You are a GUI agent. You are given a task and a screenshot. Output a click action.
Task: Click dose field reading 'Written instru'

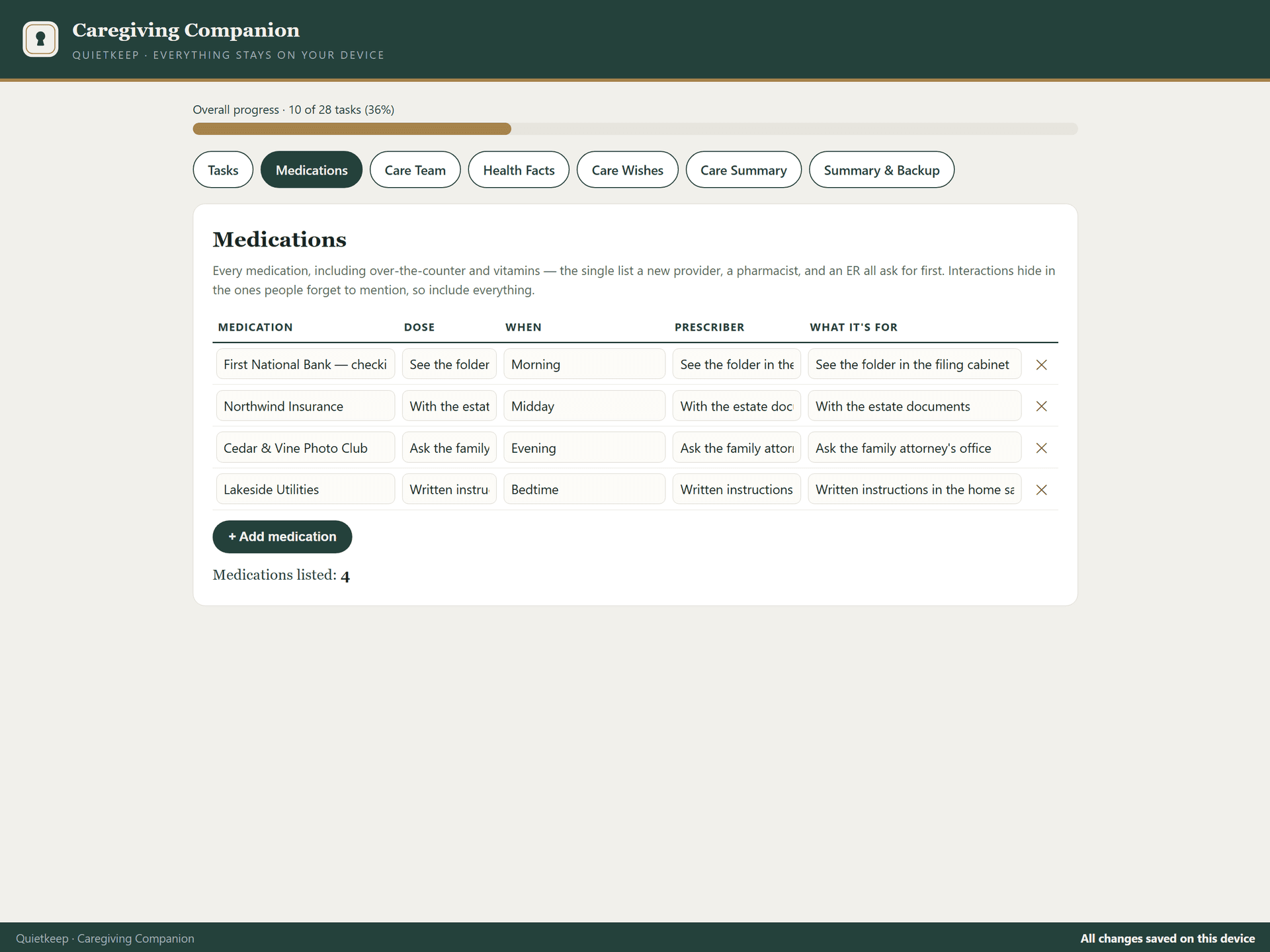449,489
